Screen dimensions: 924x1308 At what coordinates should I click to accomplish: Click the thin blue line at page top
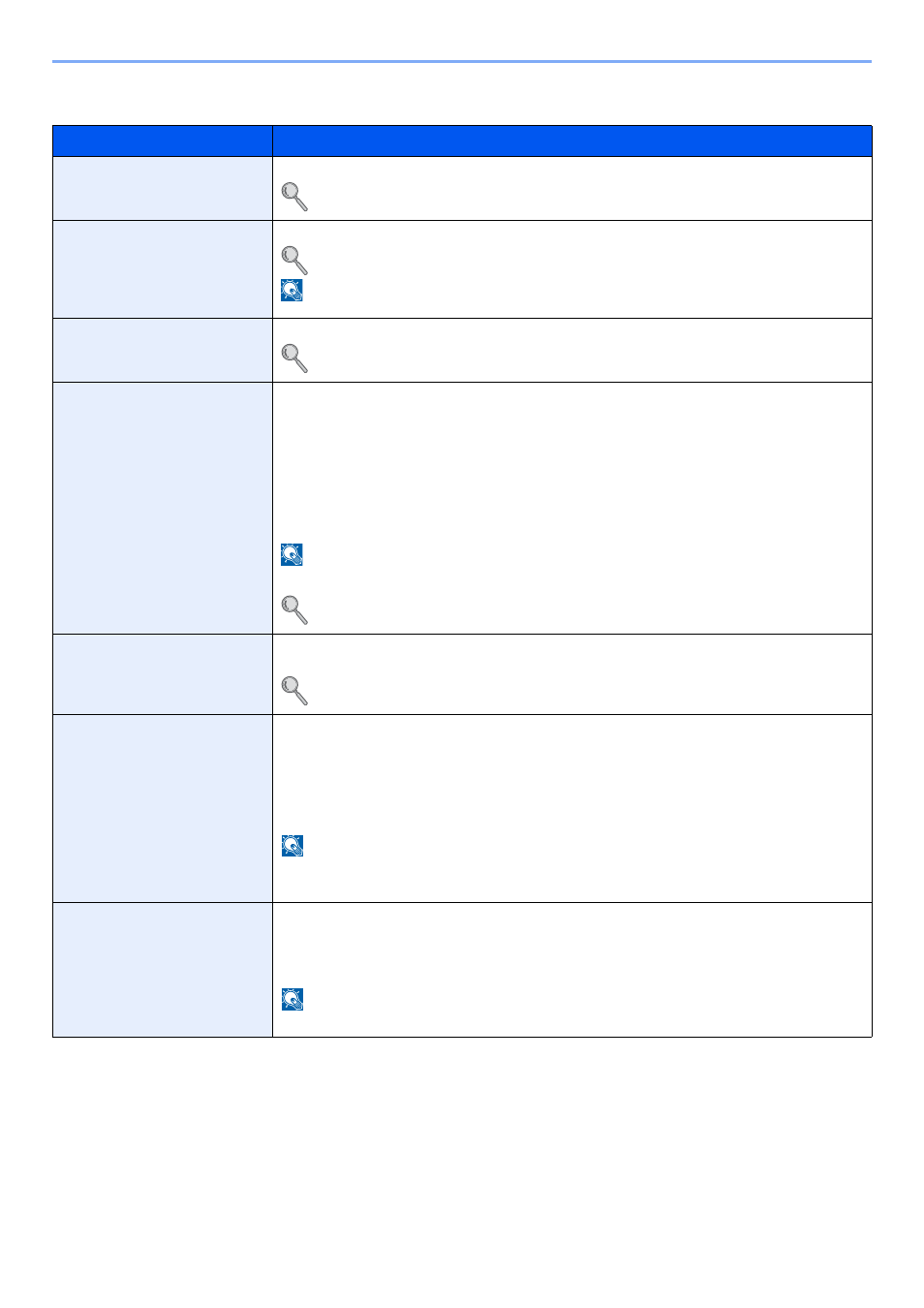462,62
